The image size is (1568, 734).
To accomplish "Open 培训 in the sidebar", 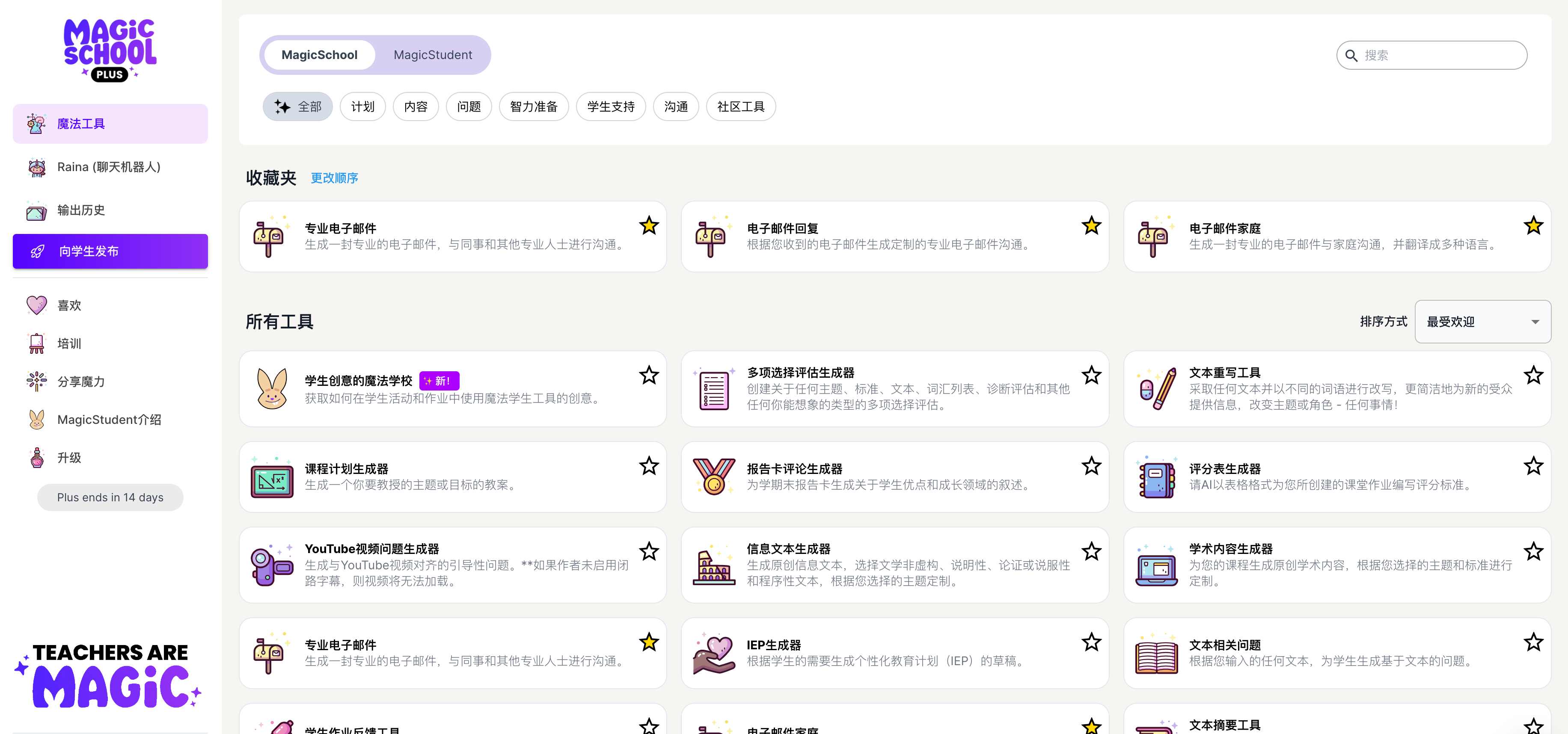I will tap(110, 343).
